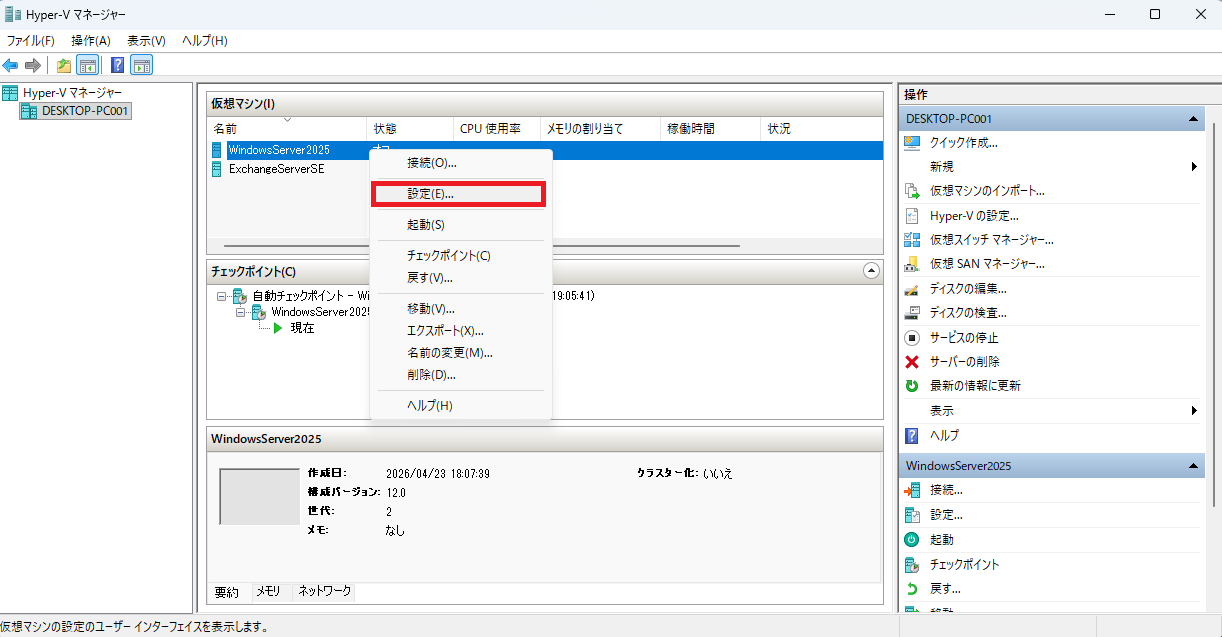Click the green 起動 power icon
Image resolution: width=1222 pixels, height=637 pixels.
click(x=911, y=539)
